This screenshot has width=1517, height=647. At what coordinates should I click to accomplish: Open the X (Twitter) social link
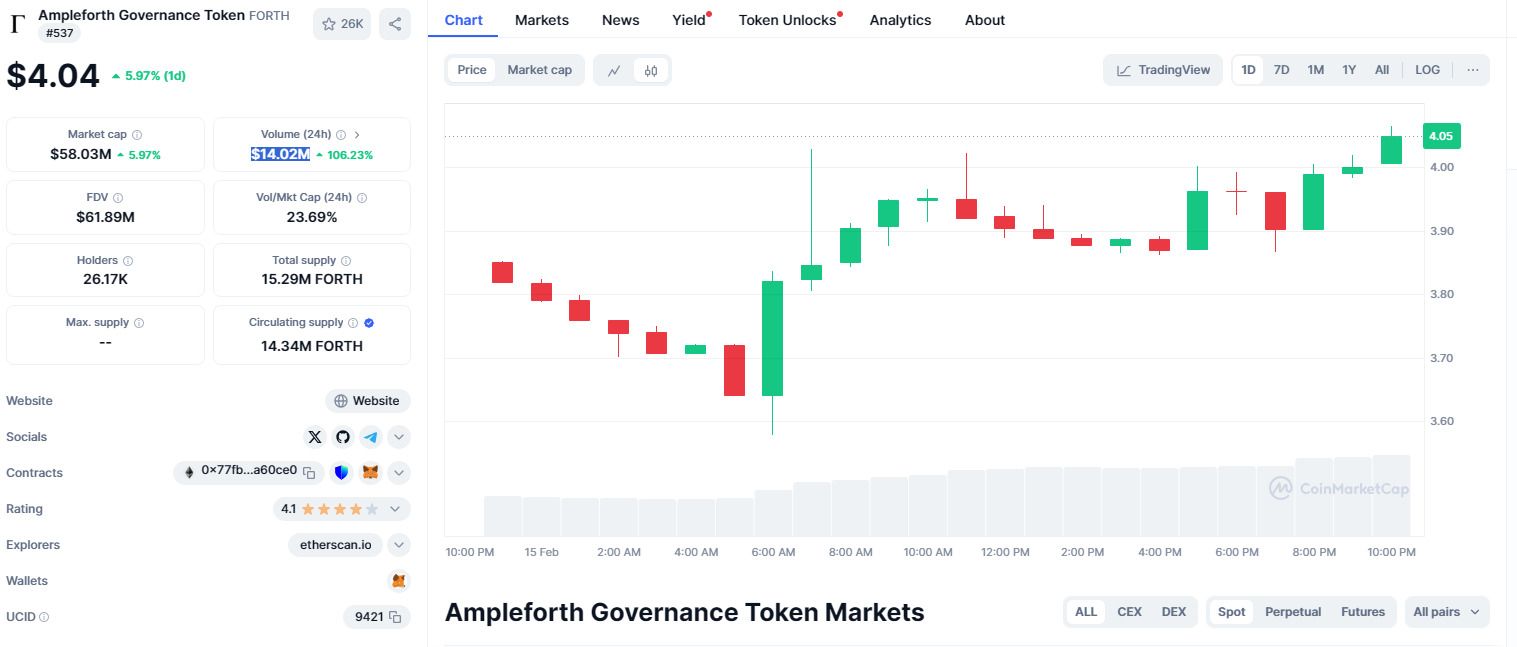coord(315,437)
